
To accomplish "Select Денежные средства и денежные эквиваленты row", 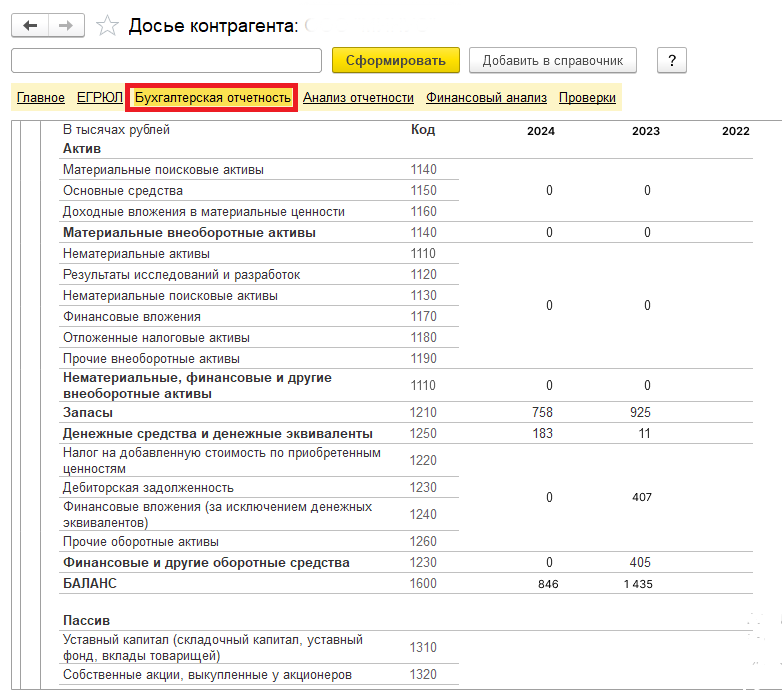I will pos(217,433).
